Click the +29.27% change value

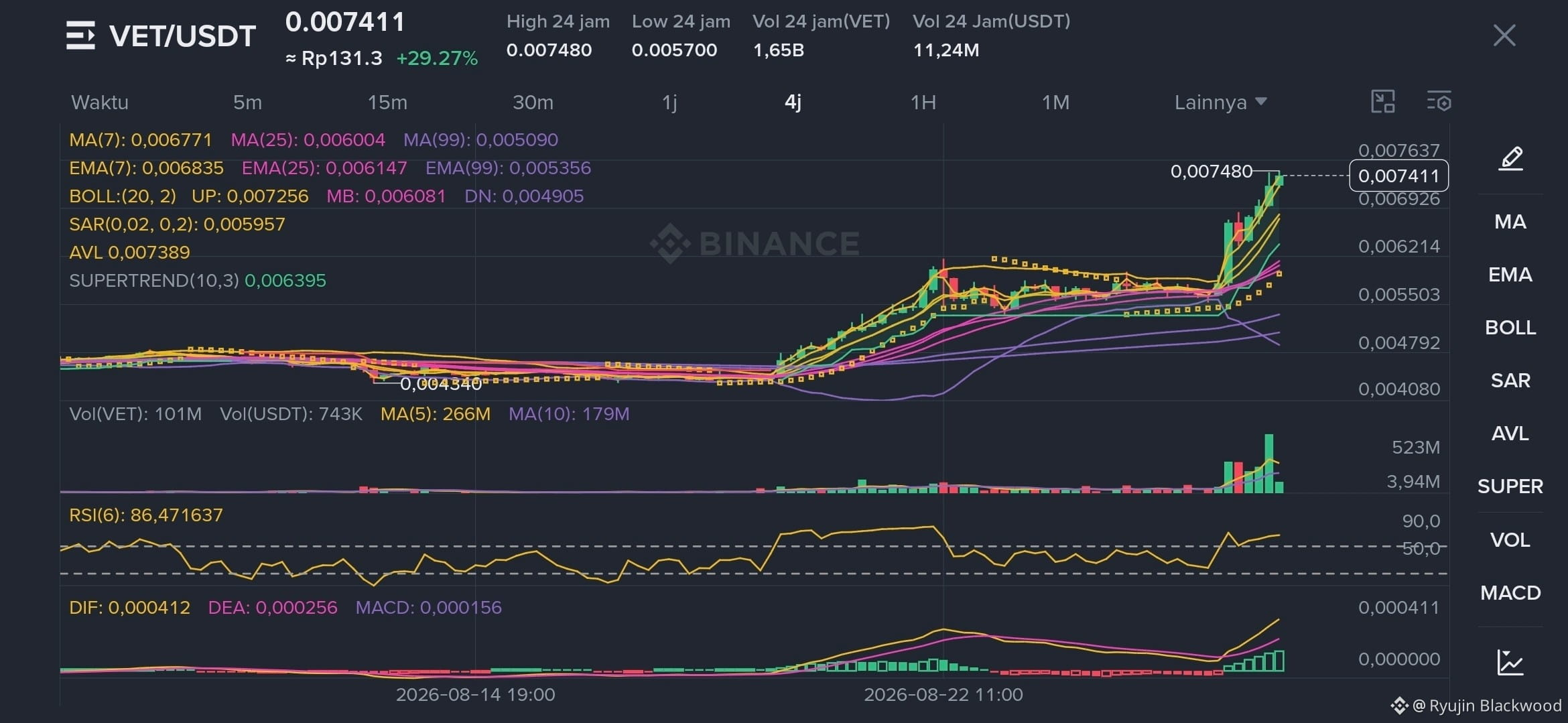tap(437, 58)
